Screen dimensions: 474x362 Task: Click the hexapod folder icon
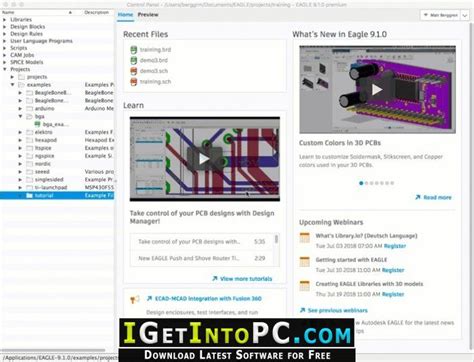pyautogui.click(x=29, y=140)
